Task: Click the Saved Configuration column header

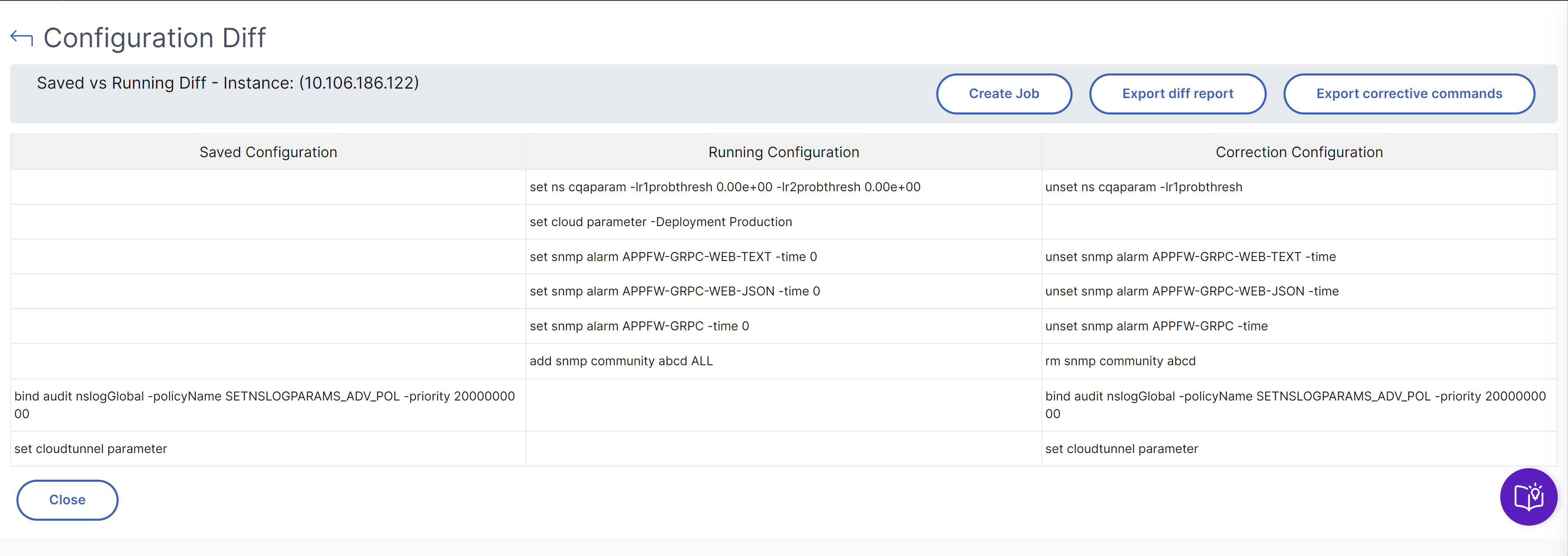Action: [x=268, y=152]
